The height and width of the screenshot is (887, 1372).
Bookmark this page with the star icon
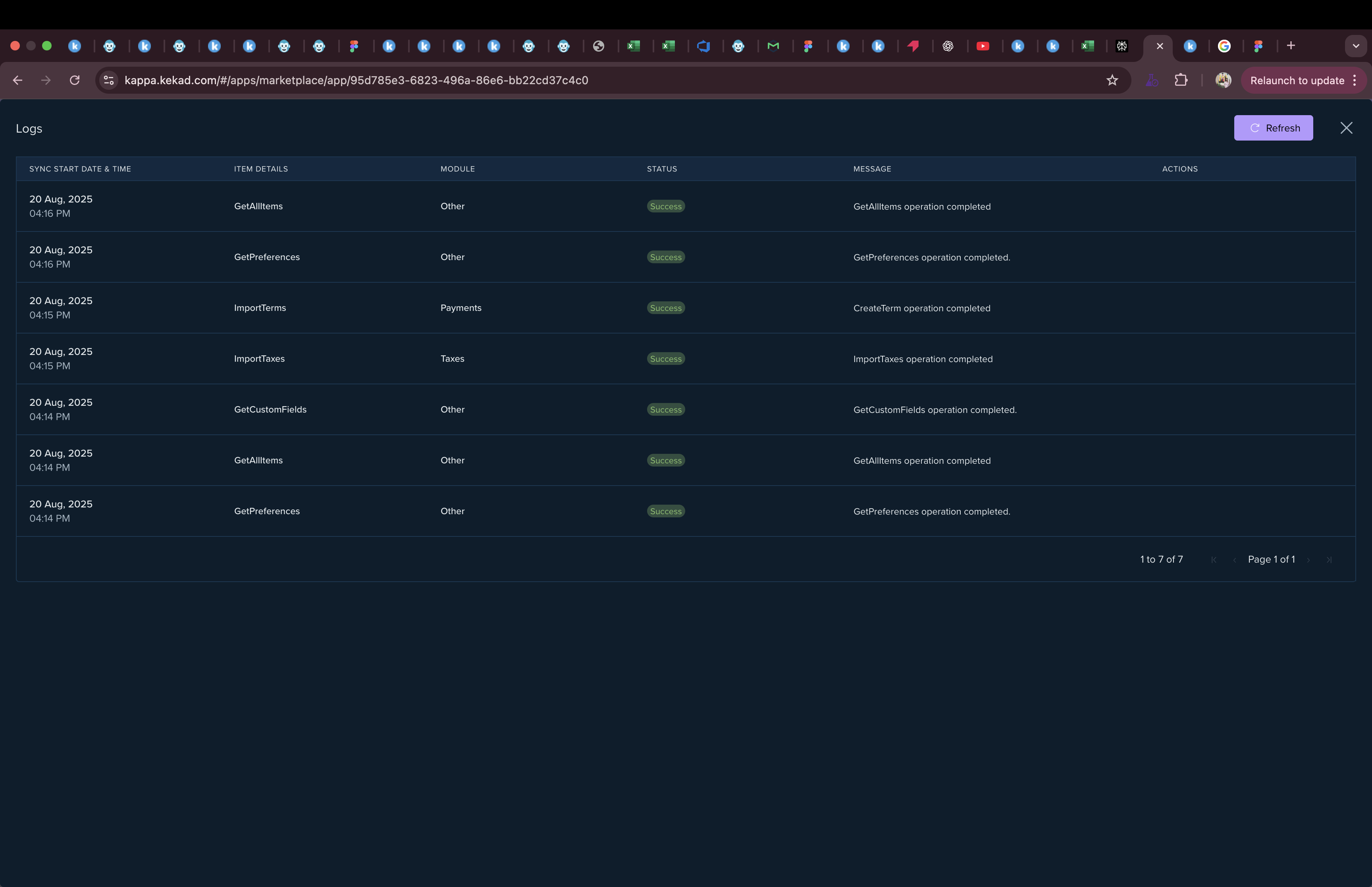pyautogui.click(x=1112, y=81)
